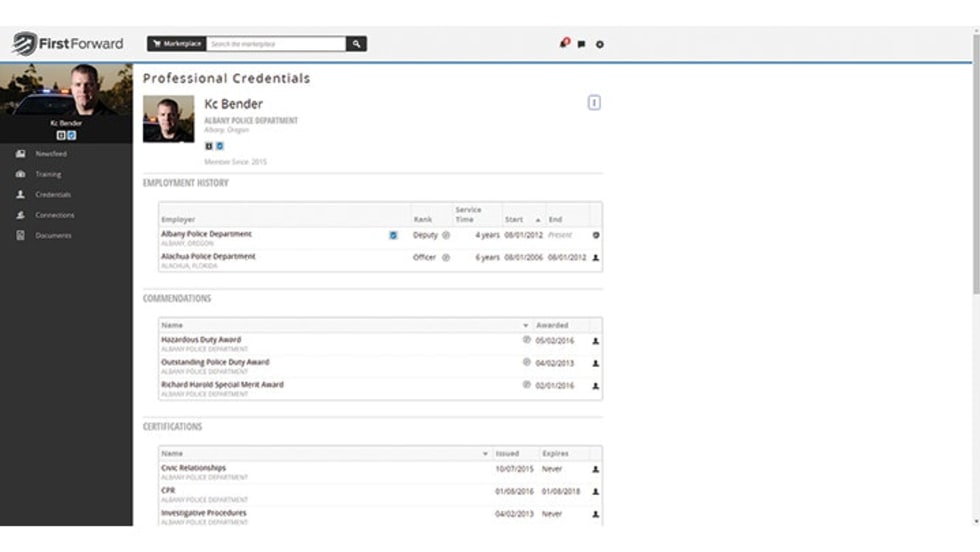Go to Credentials in the sidebar
Image resolution: width=980 pixels, height=552 pixels.
[52, 195]
